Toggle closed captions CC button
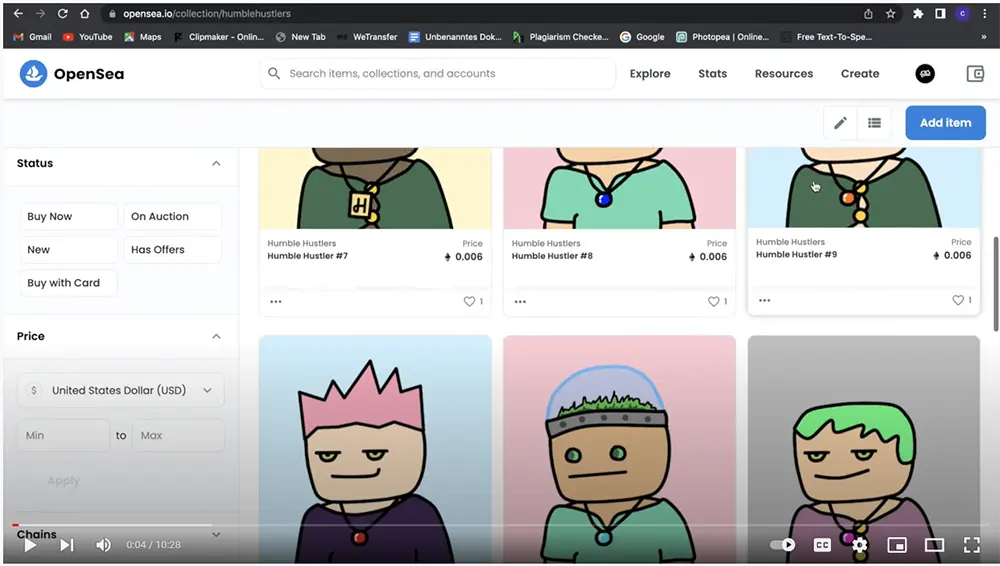This screenshot has height=566, width=1000. 822,545
